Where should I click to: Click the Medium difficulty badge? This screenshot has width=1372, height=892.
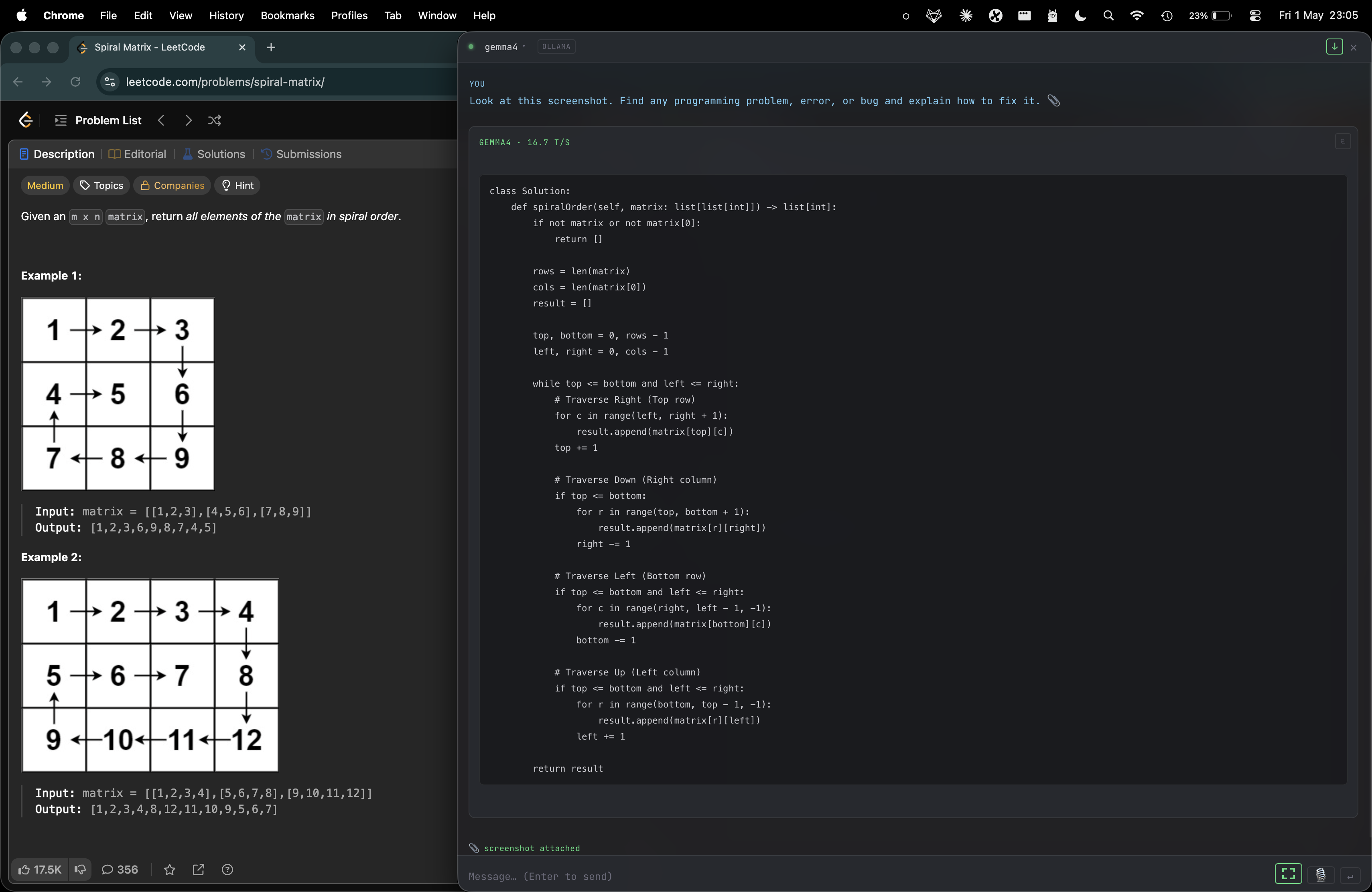pos(45,185)
